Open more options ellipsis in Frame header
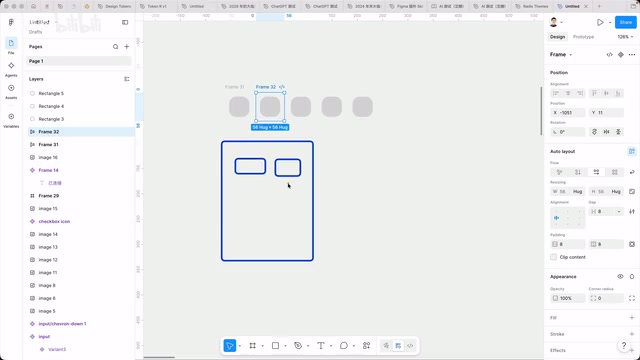 click(632, 55)
